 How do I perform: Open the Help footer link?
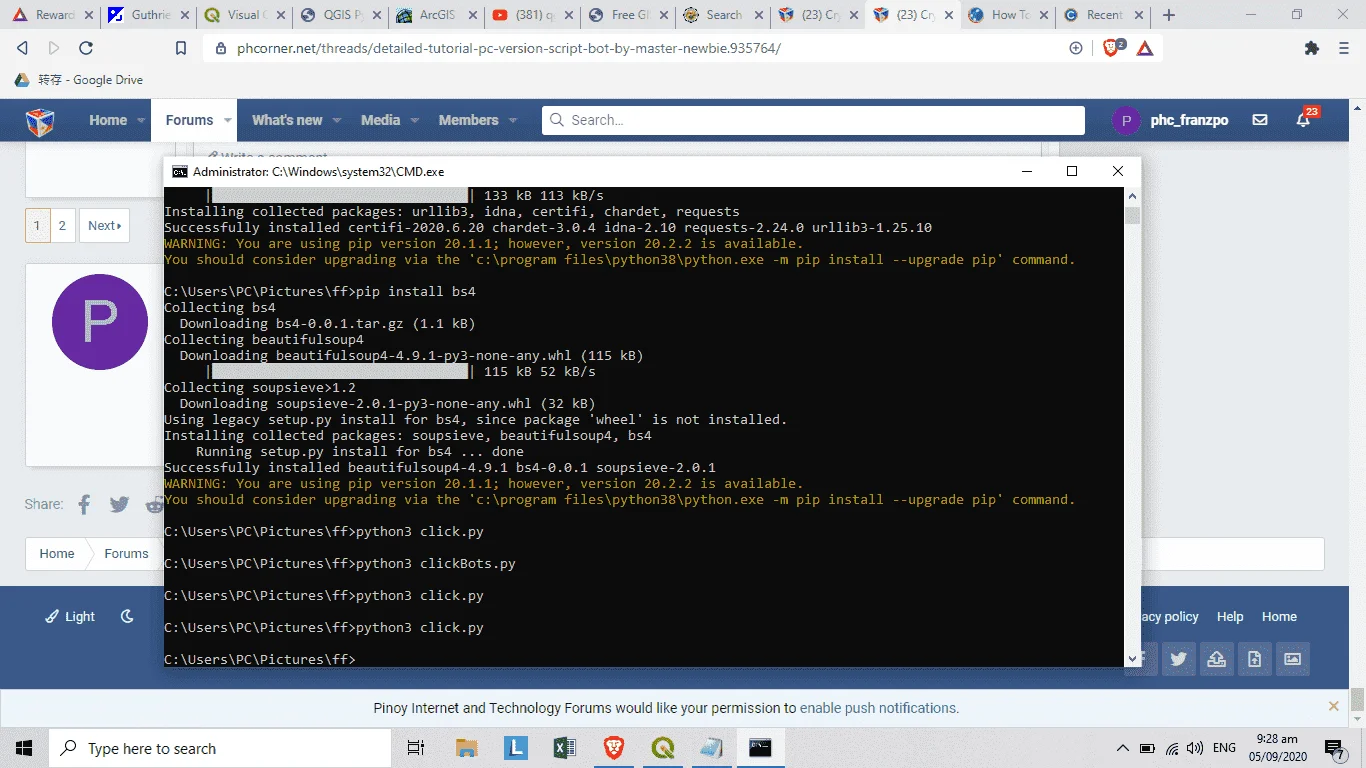coord(1230,616)
